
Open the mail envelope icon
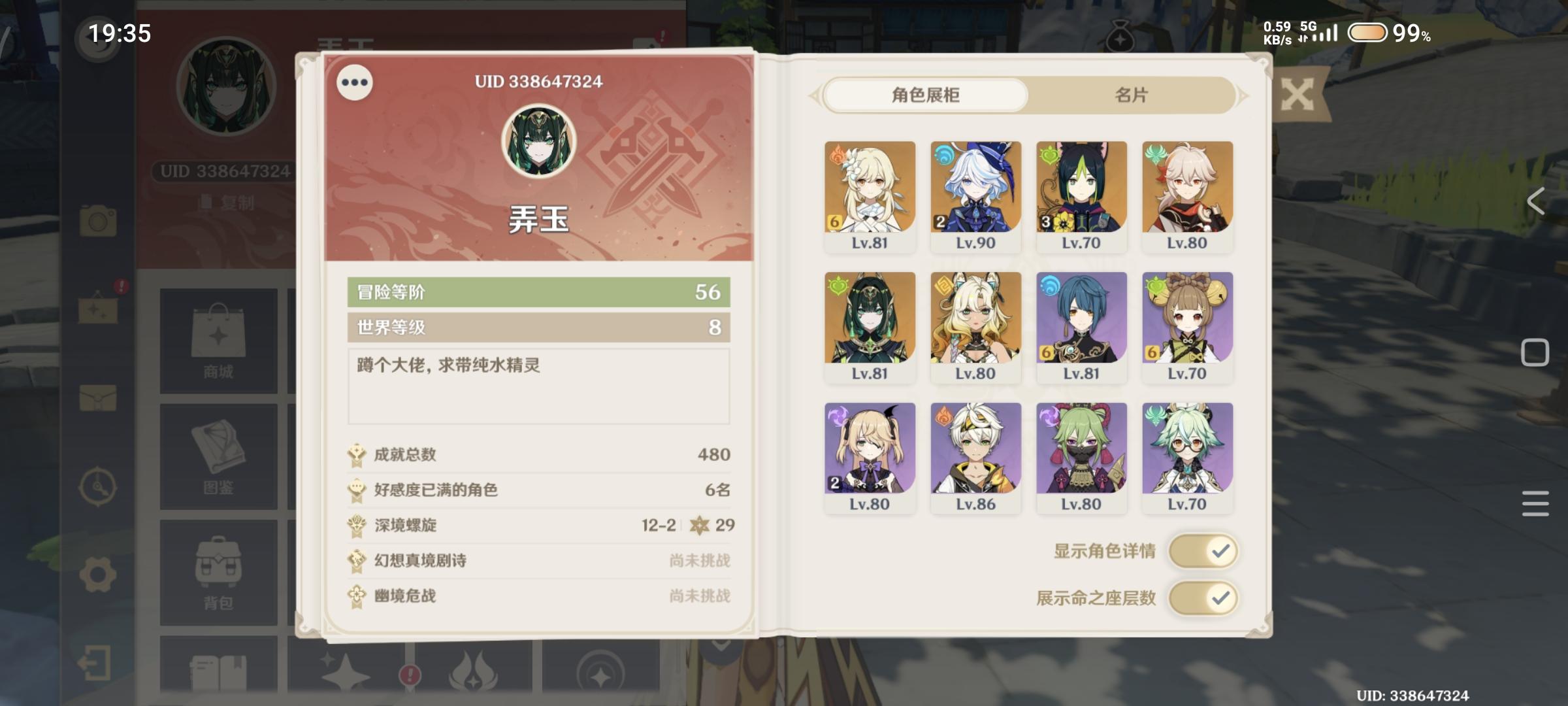pyautogui.click(x=98, y=397)
